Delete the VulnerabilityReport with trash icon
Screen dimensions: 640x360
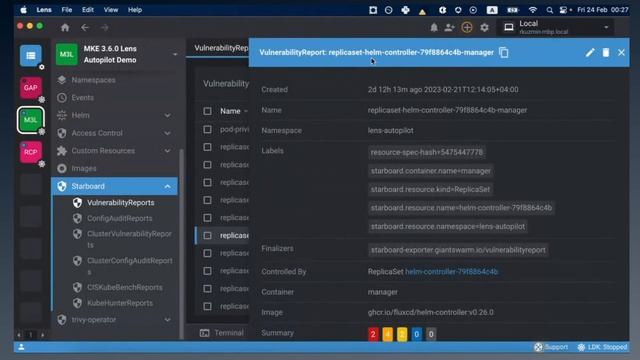tap(606, 52)
